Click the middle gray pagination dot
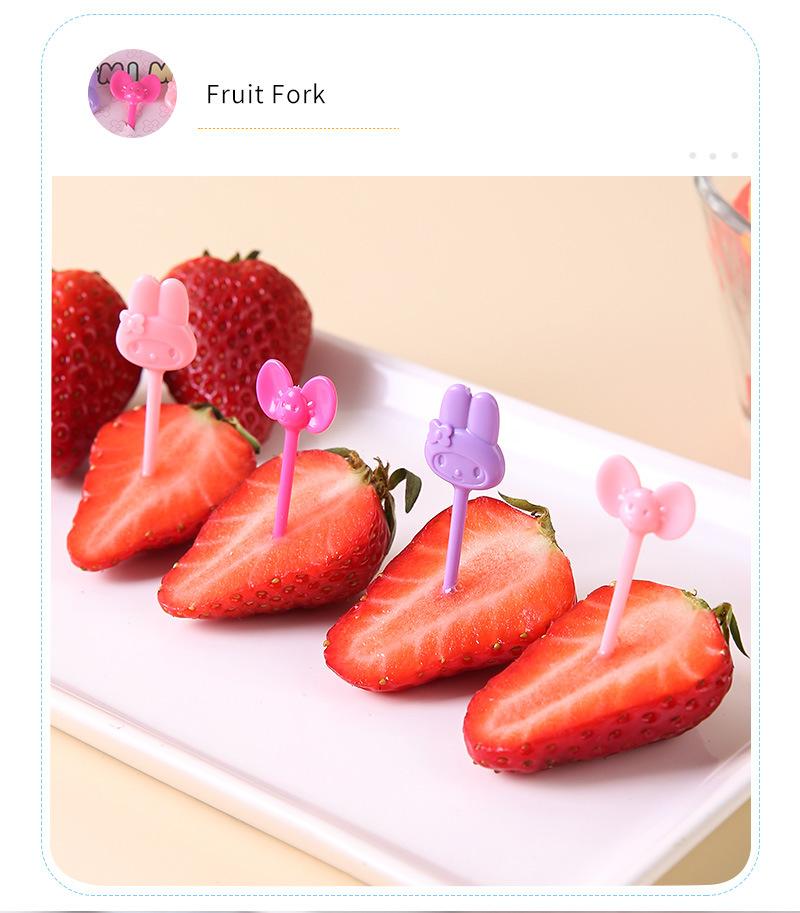The image size is (800, 913). click(713, 155)
